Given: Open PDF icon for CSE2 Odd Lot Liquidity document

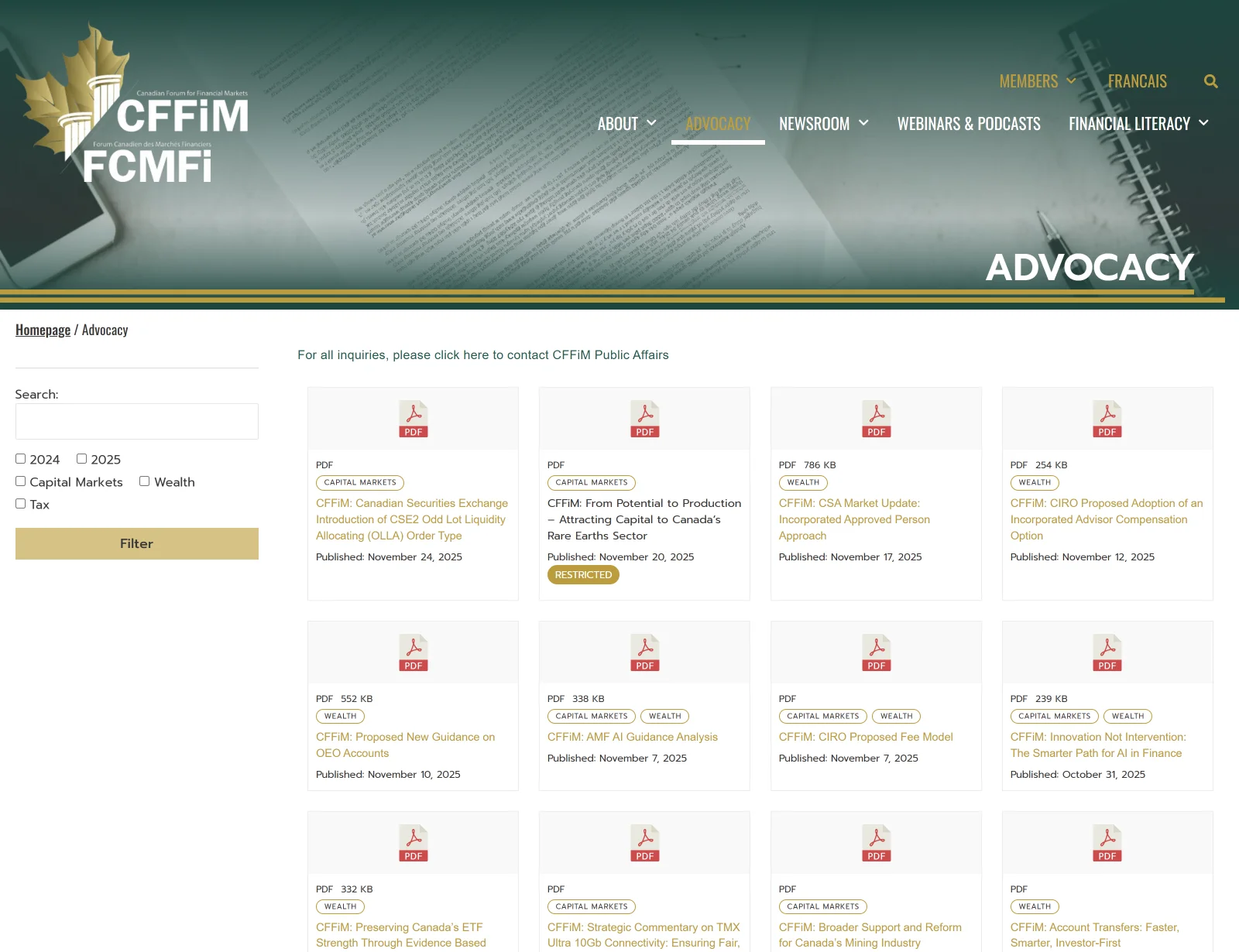Looking at the screenshot, I should click(x=414, y=419).
